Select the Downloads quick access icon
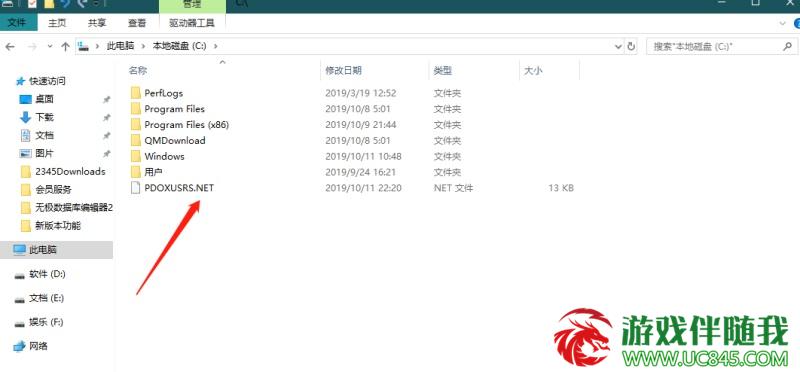Viewport: 800px width, 372px height. 26,117
